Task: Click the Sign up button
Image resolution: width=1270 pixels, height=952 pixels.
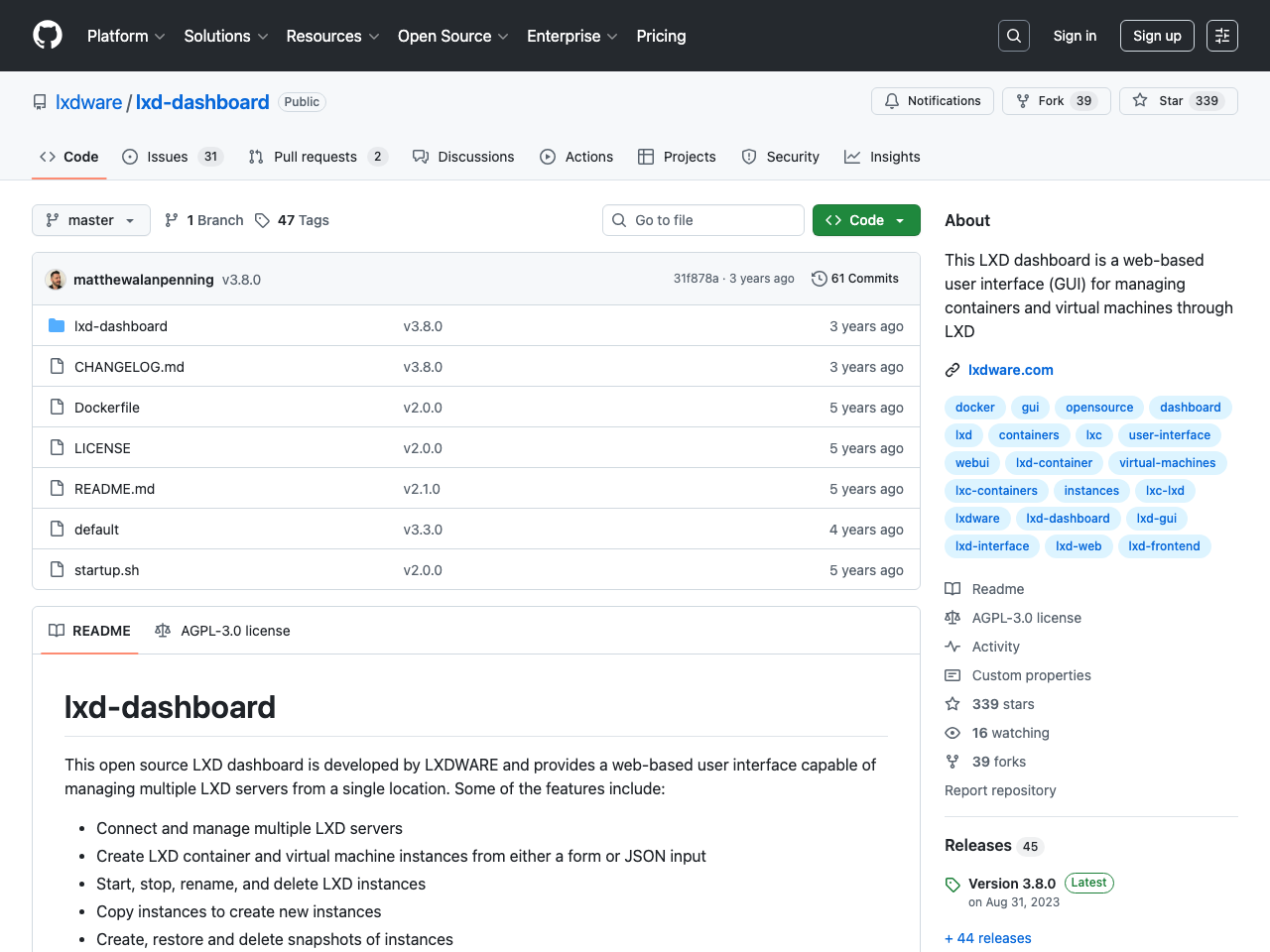Action: [1157, 35]
